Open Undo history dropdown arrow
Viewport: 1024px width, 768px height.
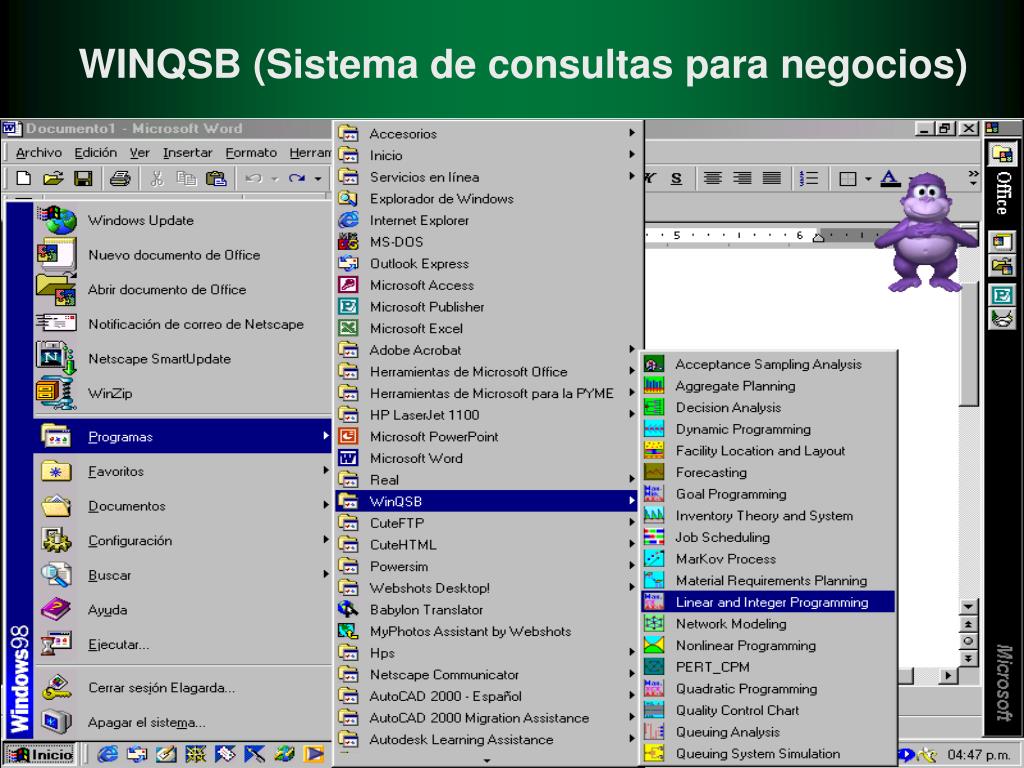tap(275, 179)
